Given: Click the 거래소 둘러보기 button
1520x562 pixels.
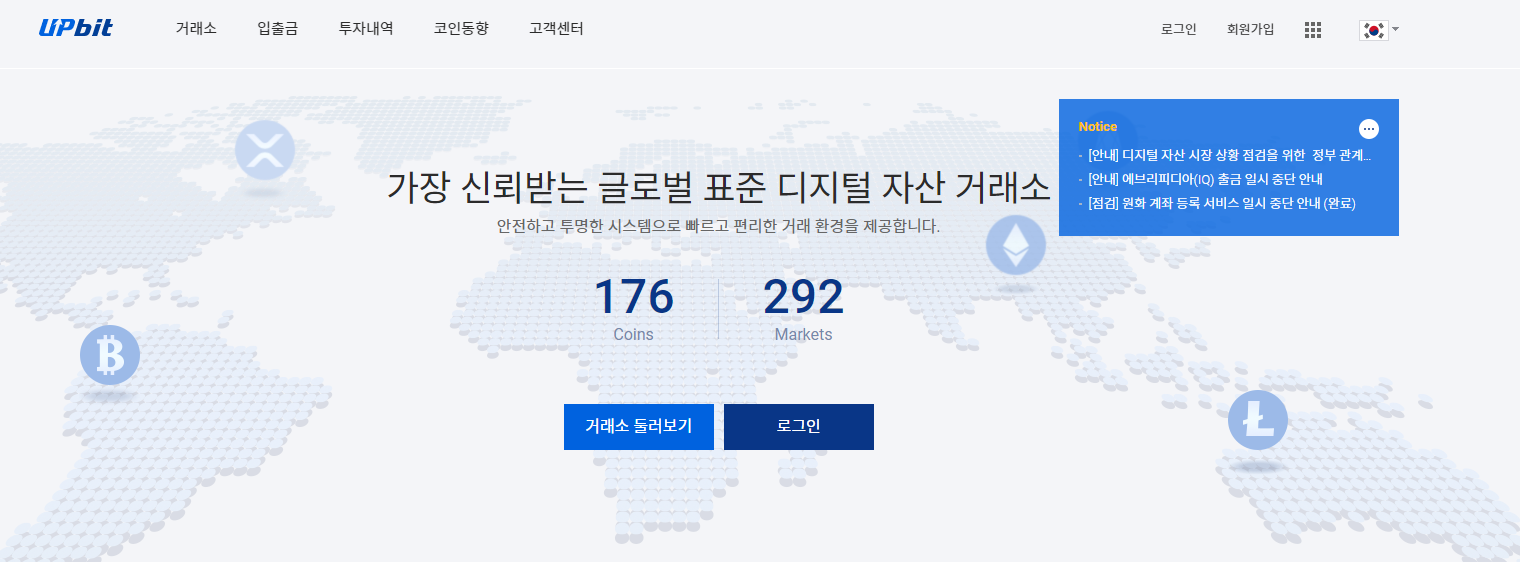Looking at the screenshot, I should point(639,427).
